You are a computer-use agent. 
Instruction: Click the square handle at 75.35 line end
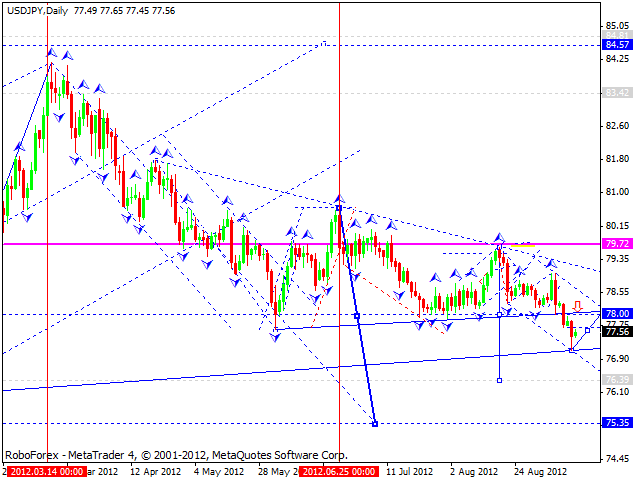click(375, 424)
